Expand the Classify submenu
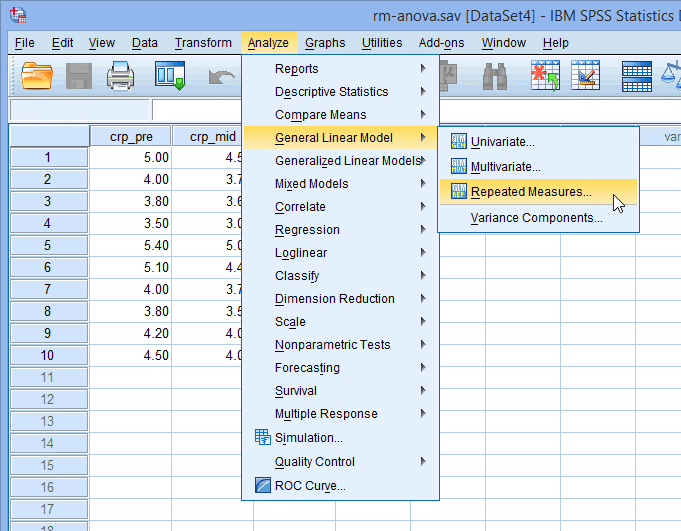This screenshot has width=681, height=531. [x=340, y=276]
